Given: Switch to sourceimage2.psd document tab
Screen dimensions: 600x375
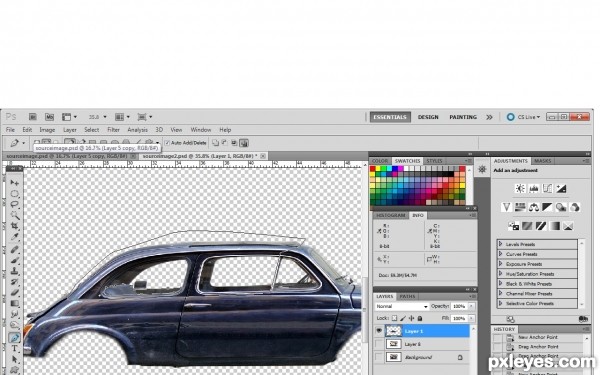Looking at the screenshot, I should [x=203, y=156].
